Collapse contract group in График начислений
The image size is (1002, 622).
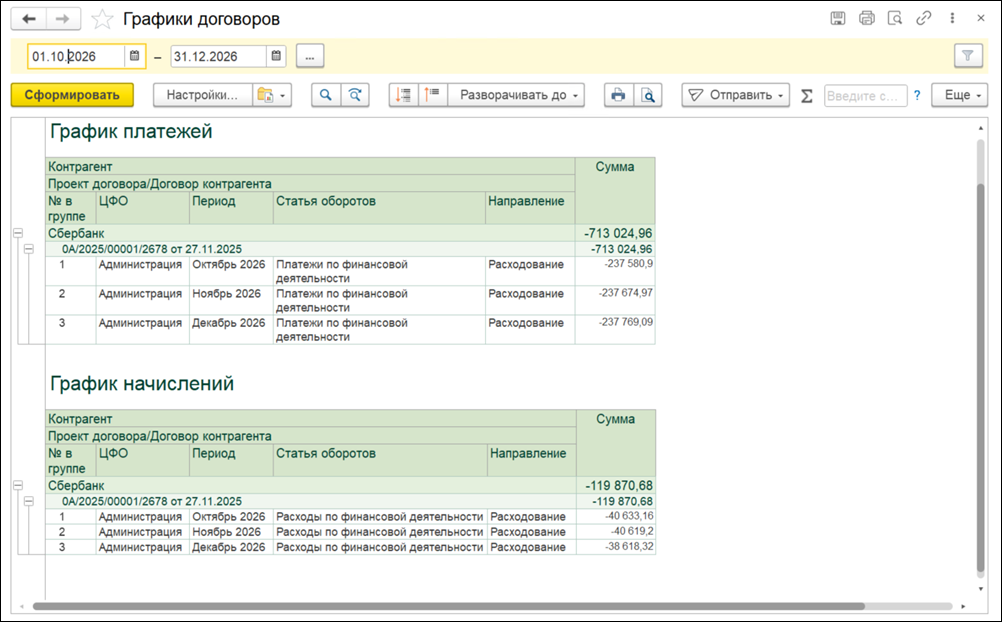click(x=29, y=502)
